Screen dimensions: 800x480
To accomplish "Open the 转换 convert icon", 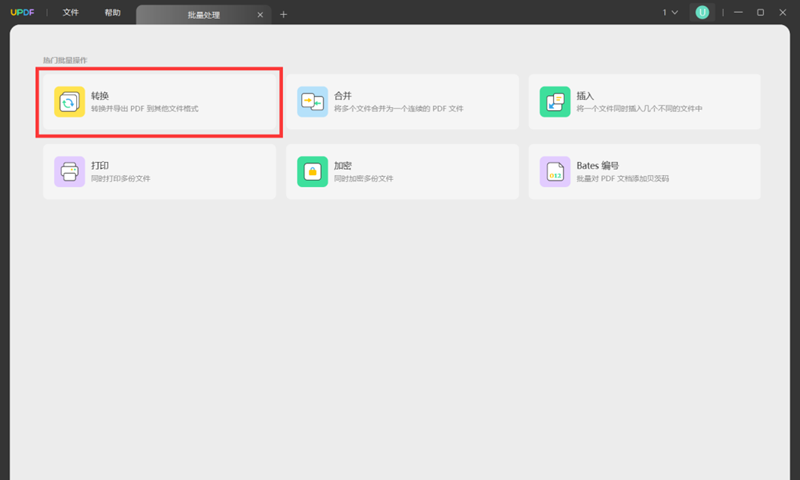I will coord(69,102).
